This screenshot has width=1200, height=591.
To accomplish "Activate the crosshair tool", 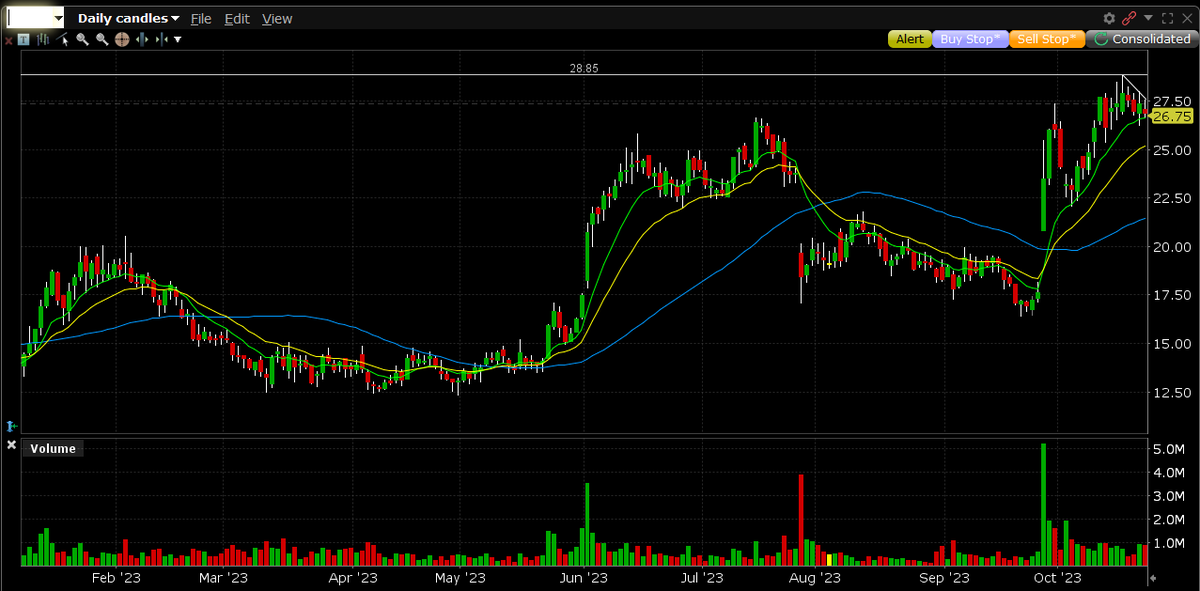I will coord(122,39).
